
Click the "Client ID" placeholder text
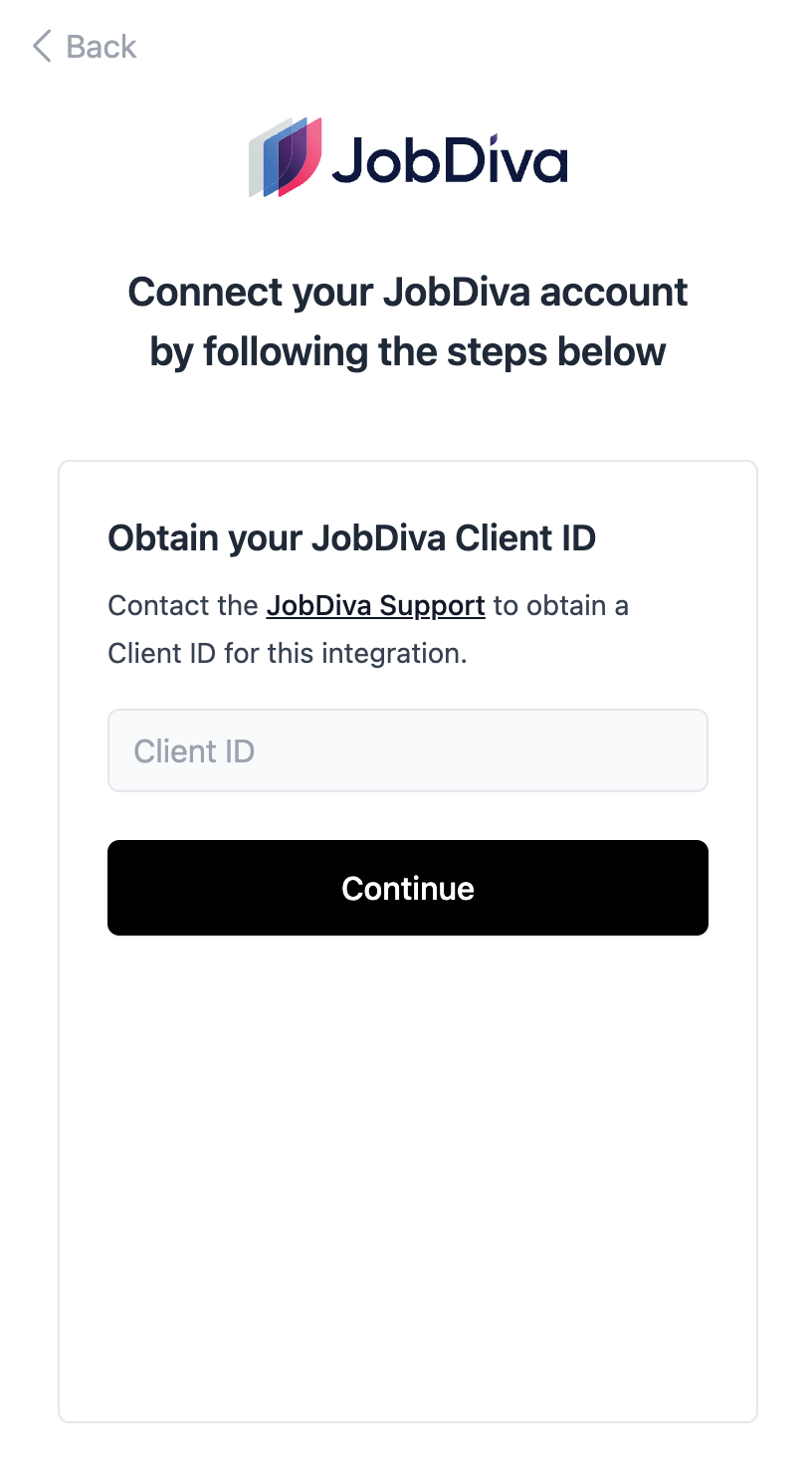(195, 750)
